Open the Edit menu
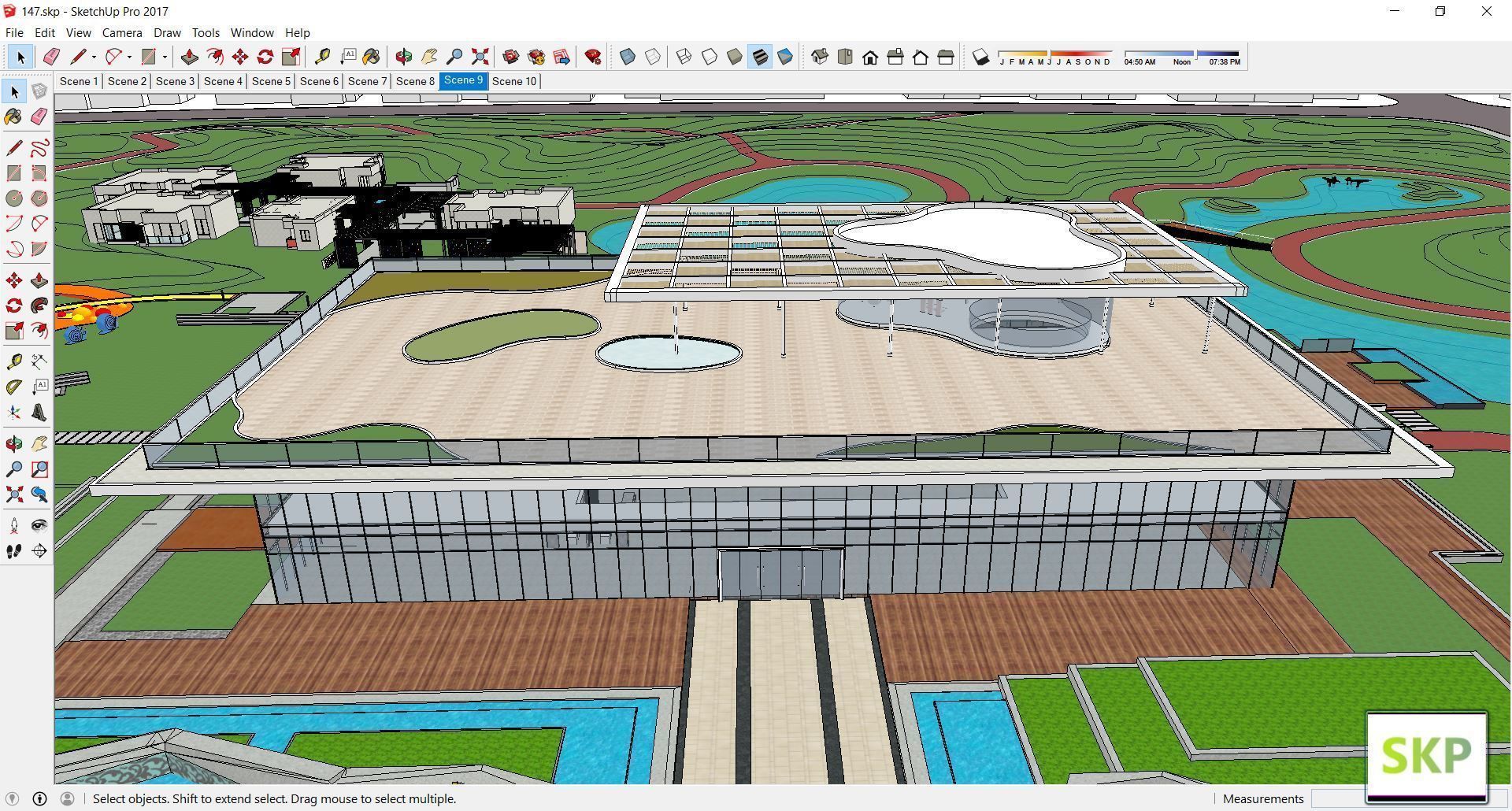Image resolution: width=1512 pixels, height=811 pixels. (x=45, y=32)
